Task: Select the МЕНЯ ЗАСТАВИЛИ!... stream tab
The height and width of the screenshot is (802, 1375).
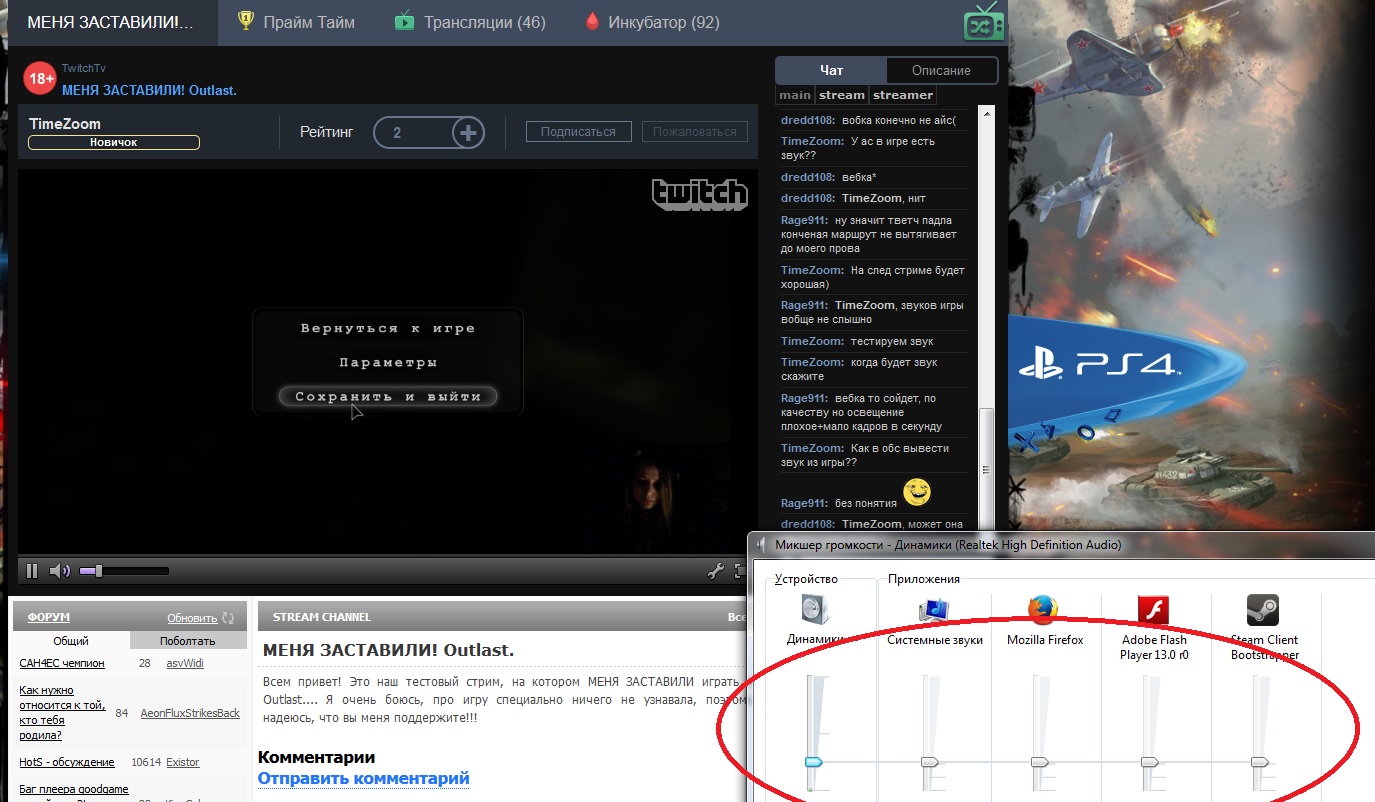Action: (110, 22)
